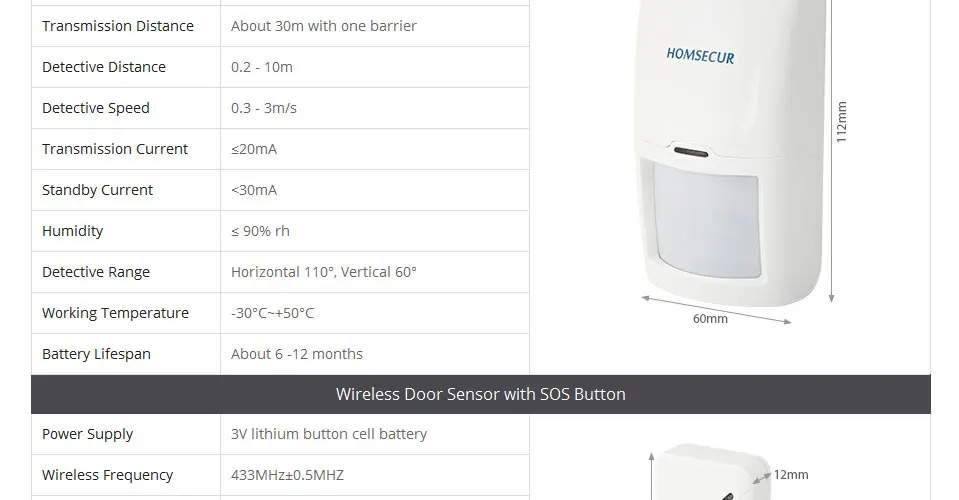
Task: Select the Wireless Door Sensor with SOS Button header
Action: coord(481,394)
